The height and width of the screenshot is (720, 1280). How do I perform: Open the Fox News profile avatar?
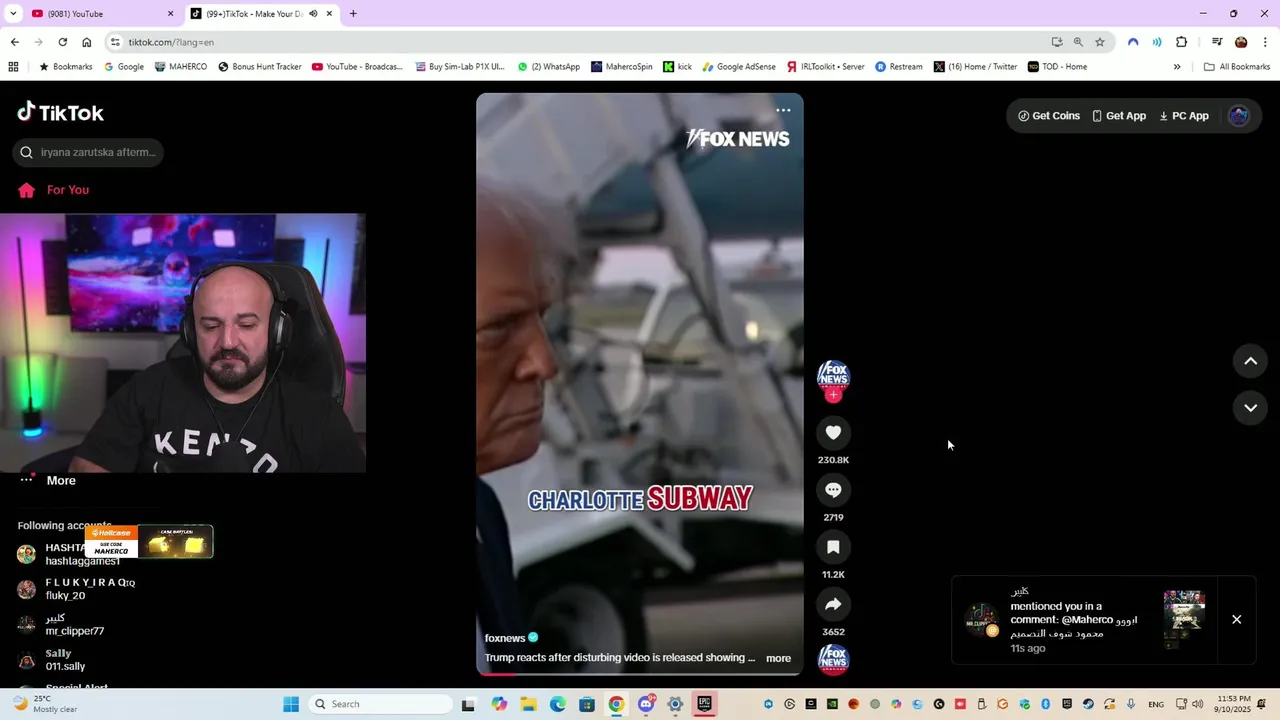(833, 375)
